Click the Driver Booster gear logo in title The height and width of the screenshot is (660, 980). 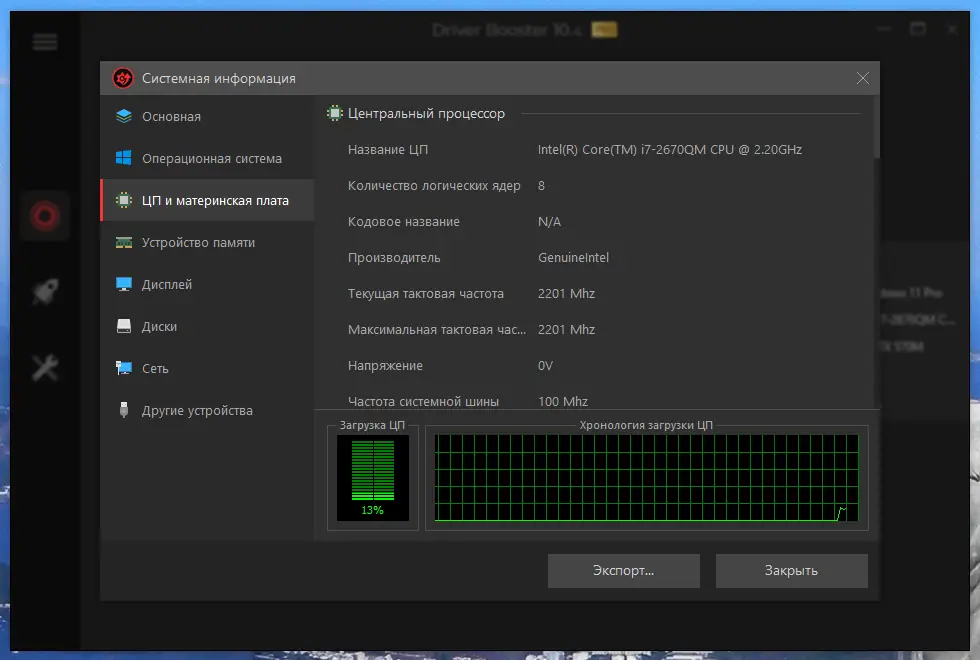(123, 78)
